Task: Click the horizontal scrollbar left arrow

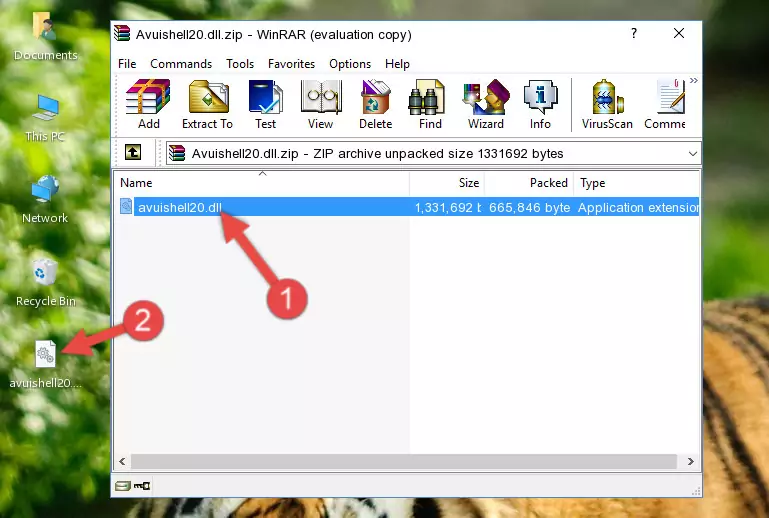Action: tap(123, 462)
